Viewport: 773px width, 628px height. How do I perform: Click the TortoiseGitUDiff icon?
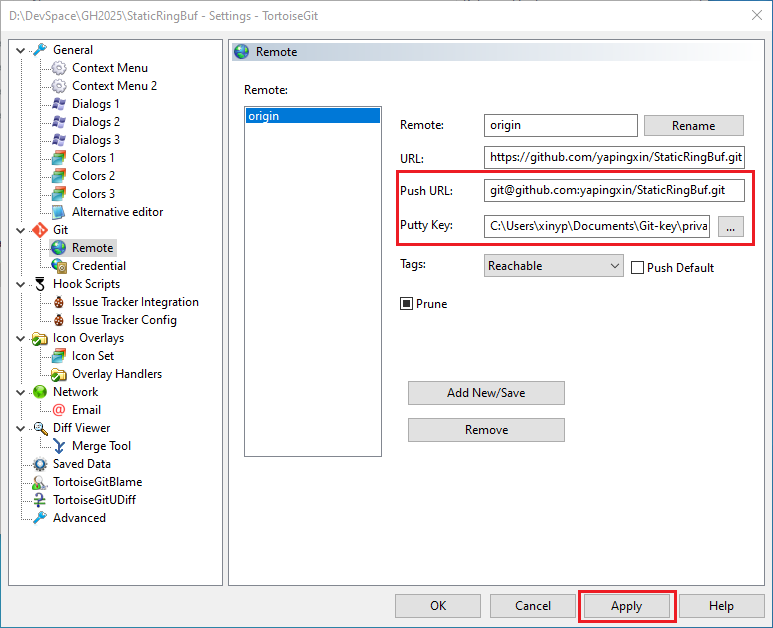pyautogui.click(x=40, y=500)
